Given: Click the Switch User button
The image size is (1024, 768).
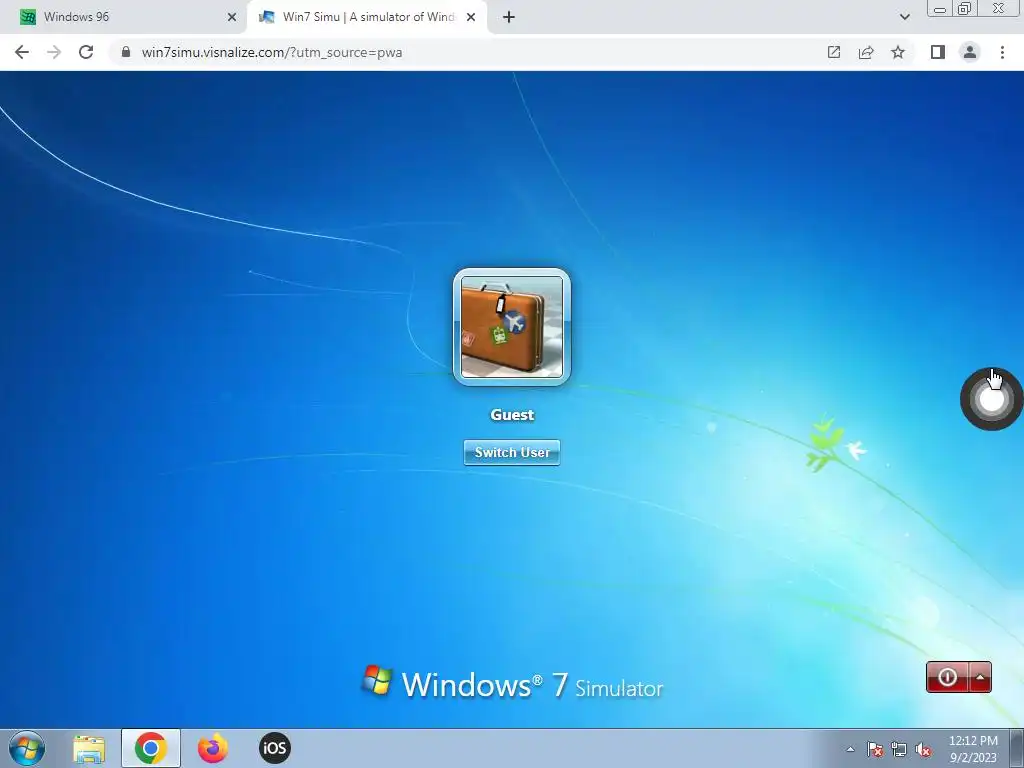Looking at the screenshot, I should tap(512, 452).
